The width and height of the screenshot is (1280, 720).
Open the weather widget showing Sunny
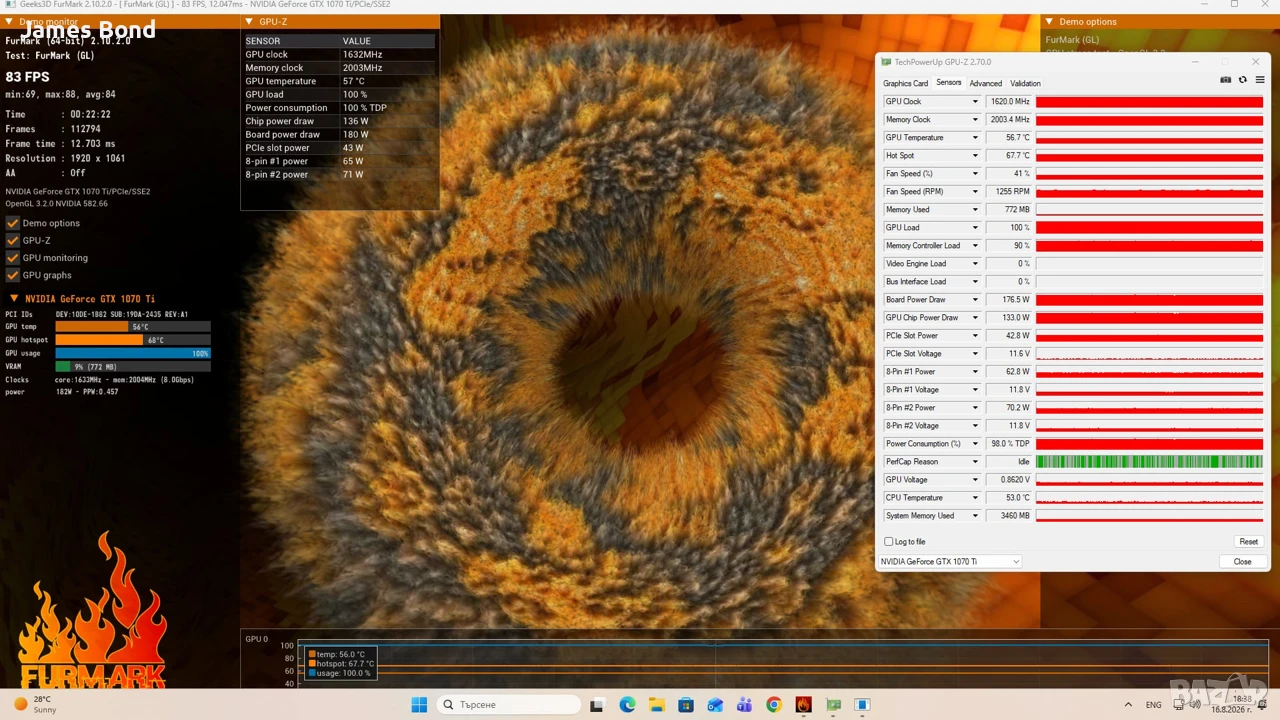click(x=38, y=705)
